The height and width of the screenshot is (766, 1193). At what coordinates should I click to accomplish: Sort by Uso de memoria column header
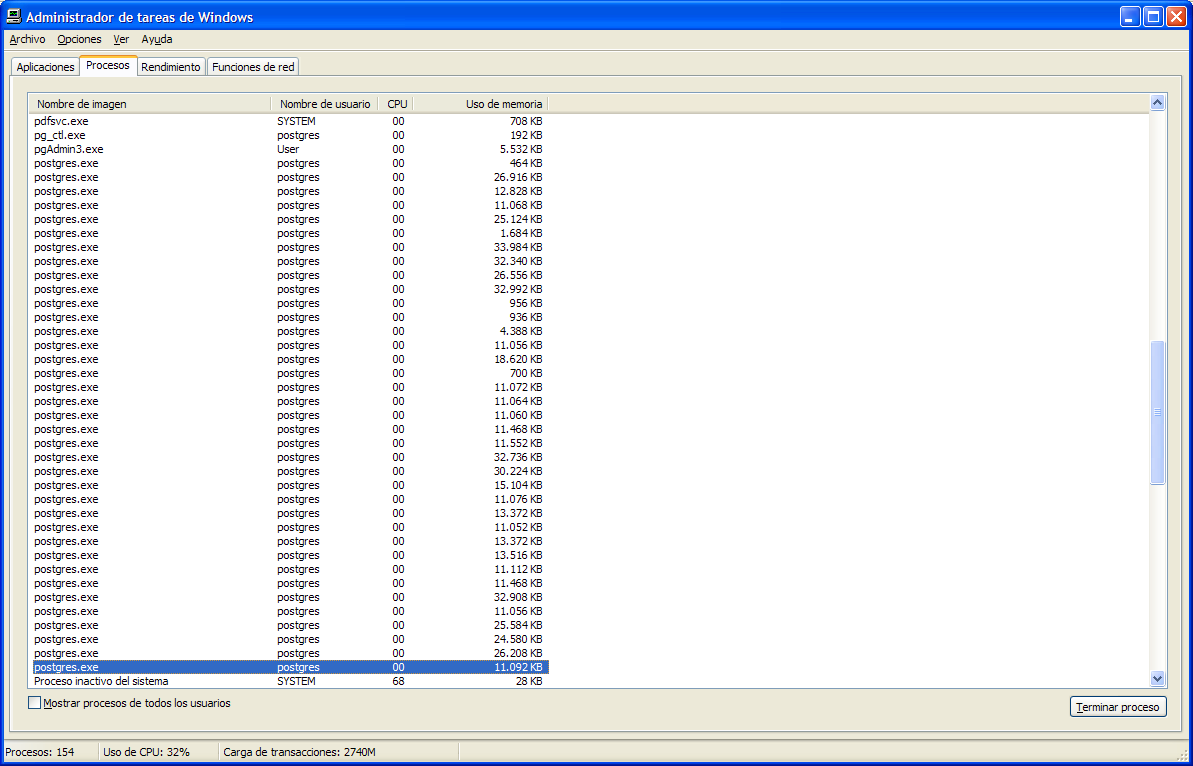tap(480, 104)
